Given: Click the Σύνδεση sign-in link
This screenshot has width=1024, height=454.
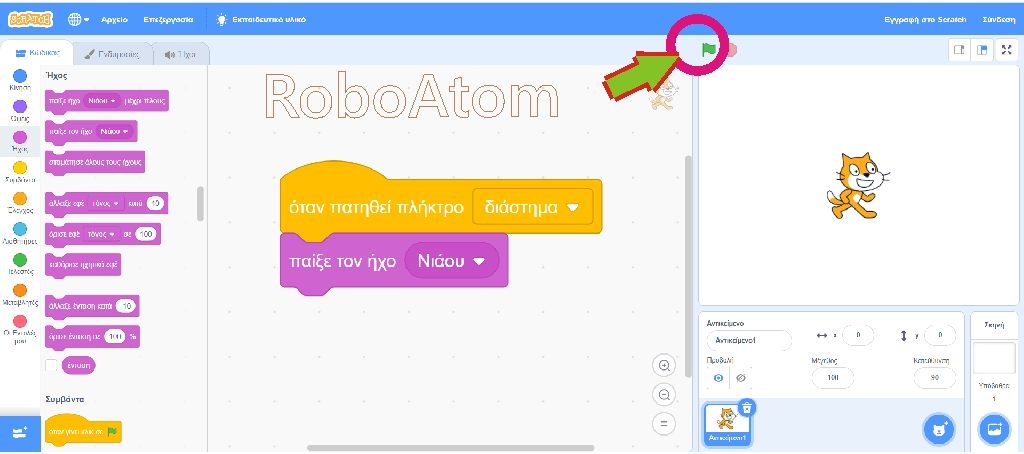Looking at the screenshot, I should coord(999,20).
